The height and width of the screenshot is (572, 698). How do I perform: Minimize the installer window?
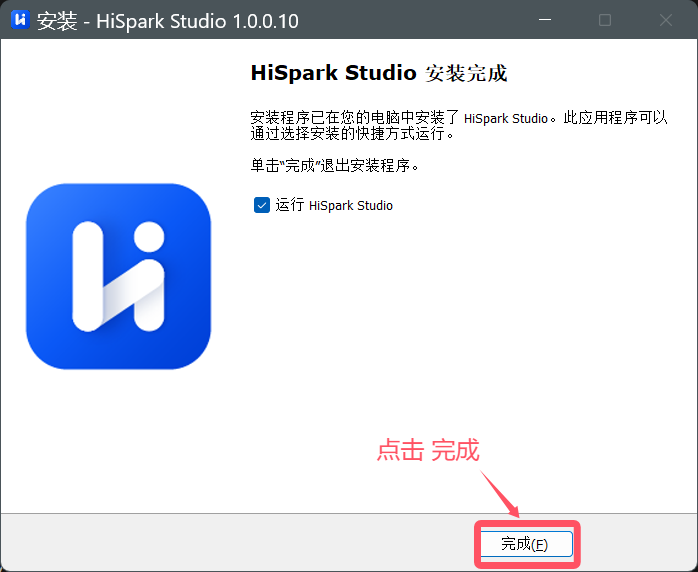pos(545,20)
